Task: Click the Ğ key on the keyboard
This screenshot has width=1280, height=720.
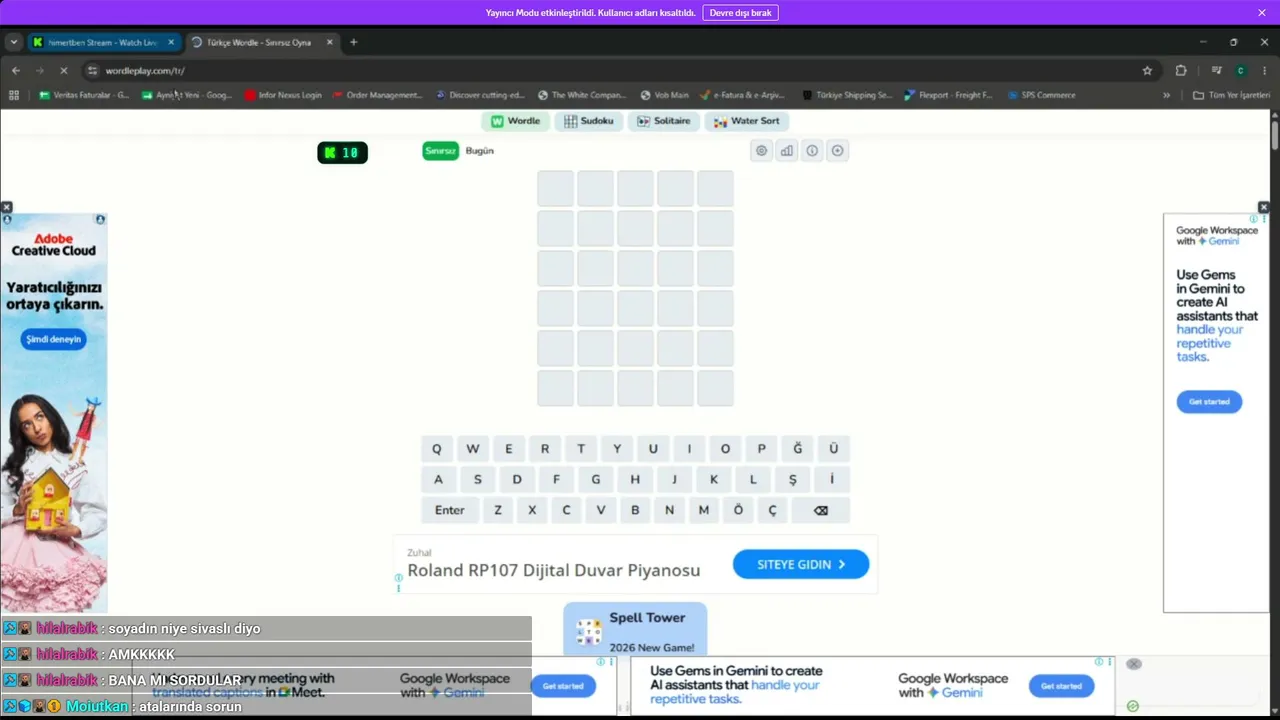Action: pyautogui.click(x=798, y=449)
